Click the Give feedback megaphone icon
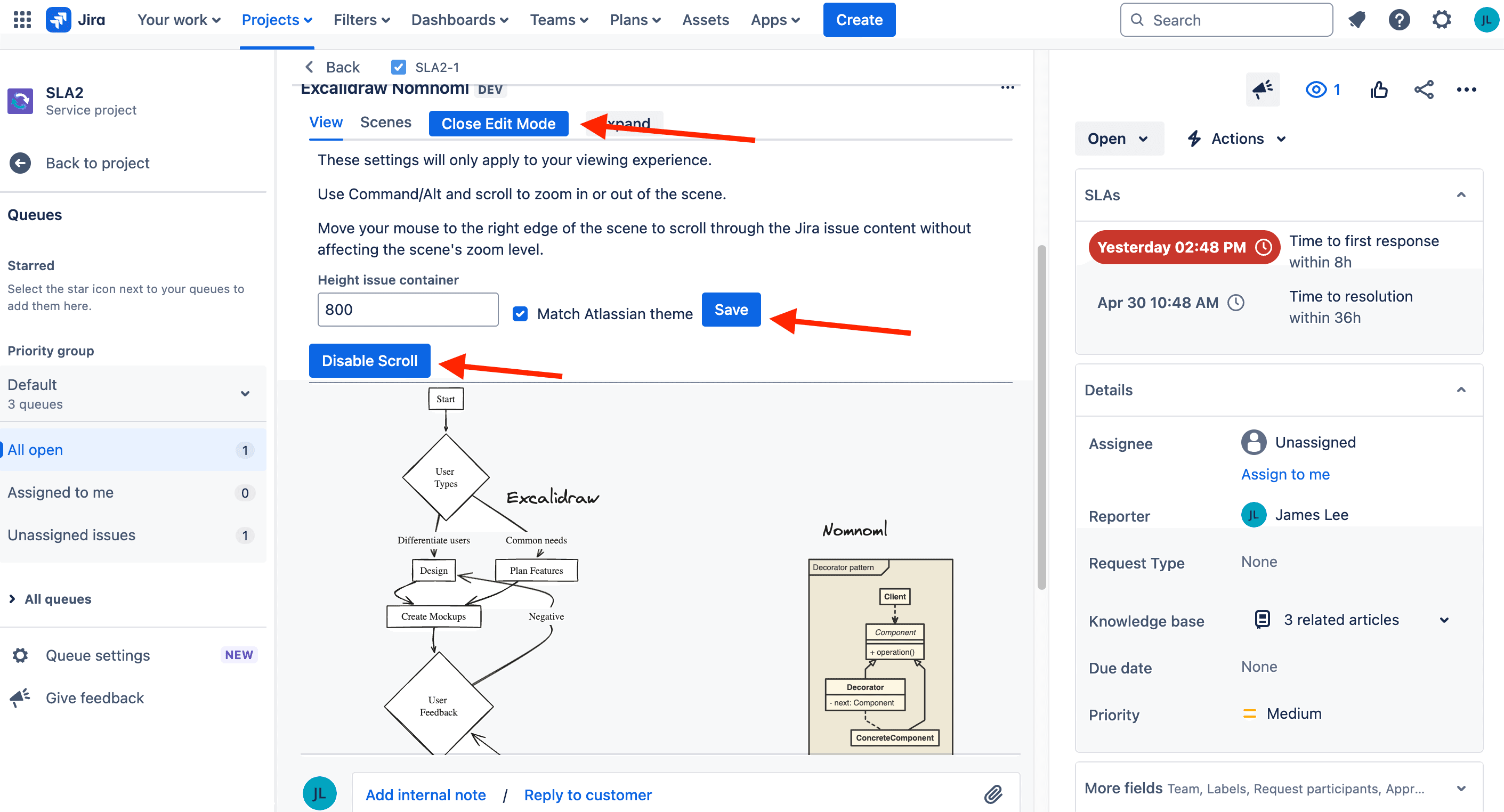This screenshot has width=1504, height=812. (x=20, y=697)
